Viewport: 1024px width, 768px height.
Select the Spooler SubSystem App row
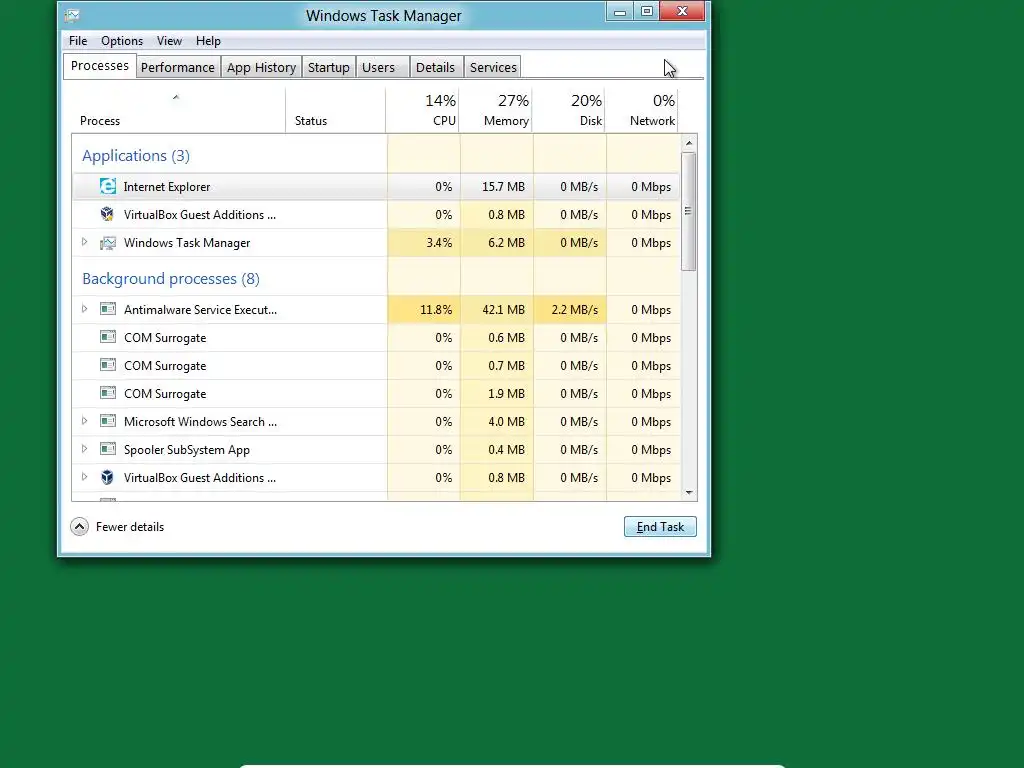click(x=376, y=450)
